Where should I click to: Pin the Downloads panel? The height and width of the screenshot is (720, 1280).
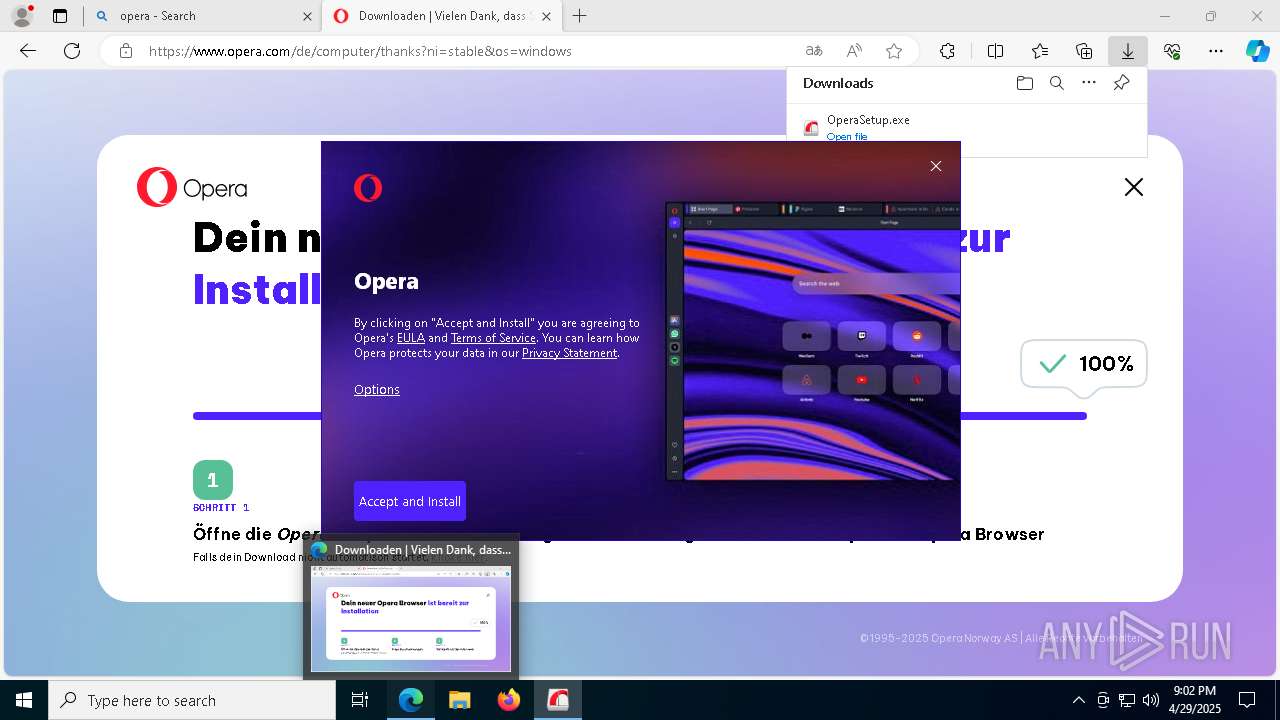tap(1122, 83)
